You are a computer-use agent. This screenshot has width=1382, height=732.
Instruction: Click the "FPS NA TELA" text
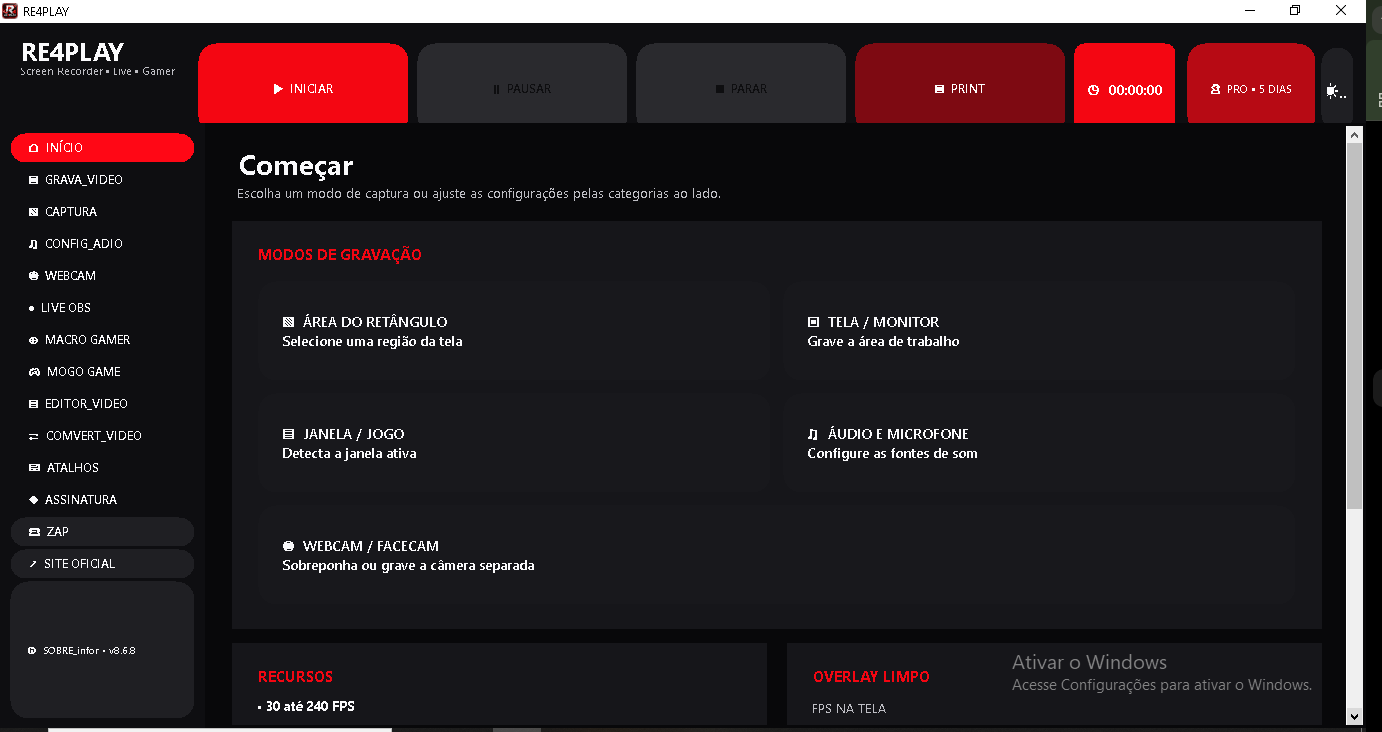tap(849, 709)
